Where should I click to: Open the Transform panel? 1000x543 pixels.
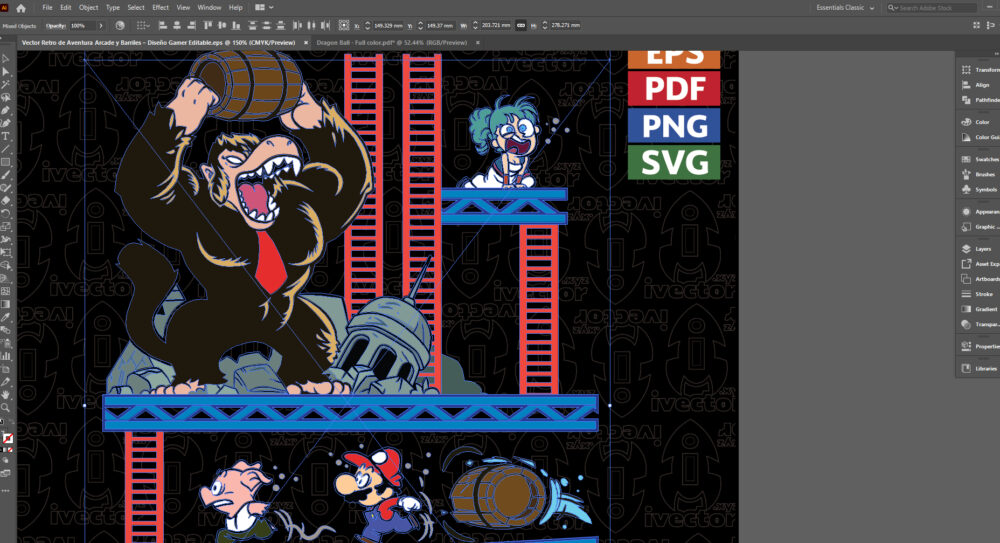tap(980, 70)
